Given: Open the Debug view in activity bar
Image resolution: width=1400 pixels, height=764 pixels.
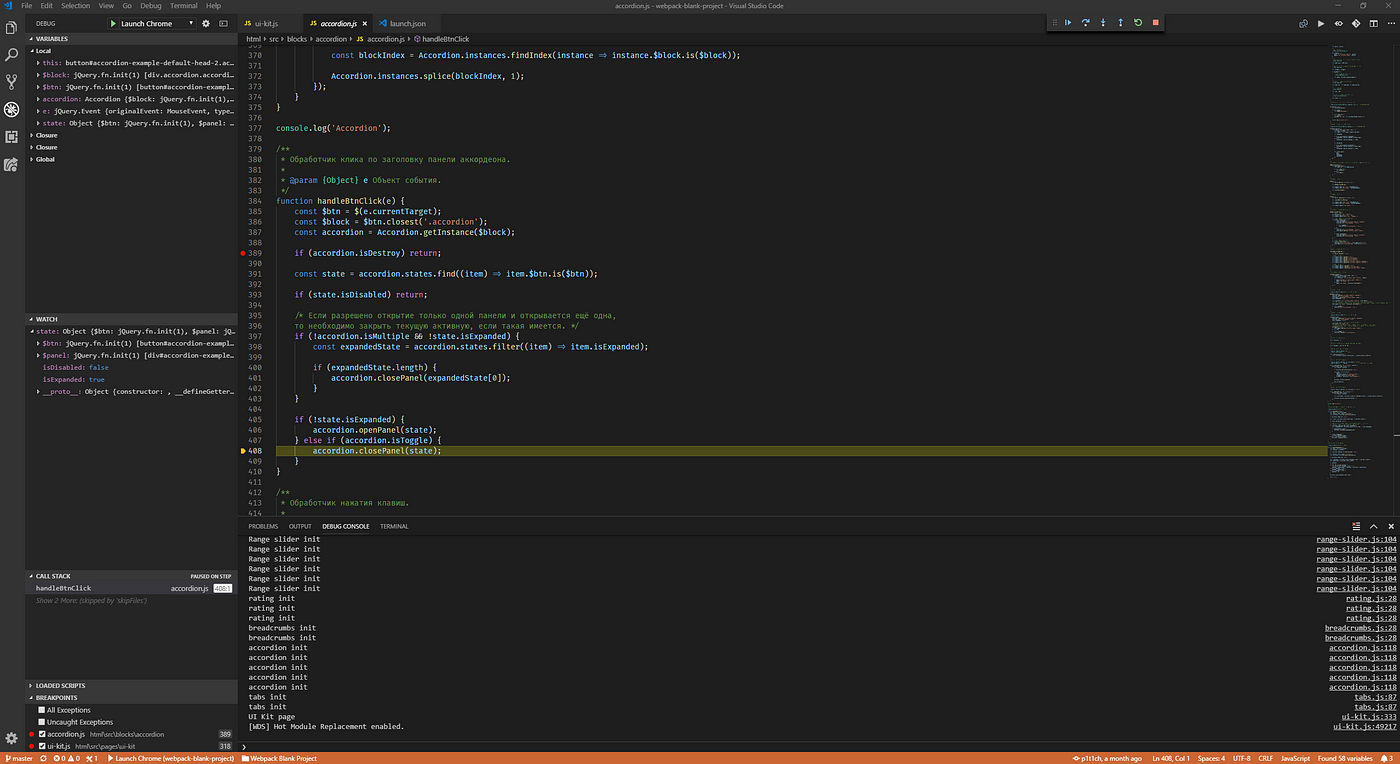Looking at the screenshot, I should (x=12, y=109).
